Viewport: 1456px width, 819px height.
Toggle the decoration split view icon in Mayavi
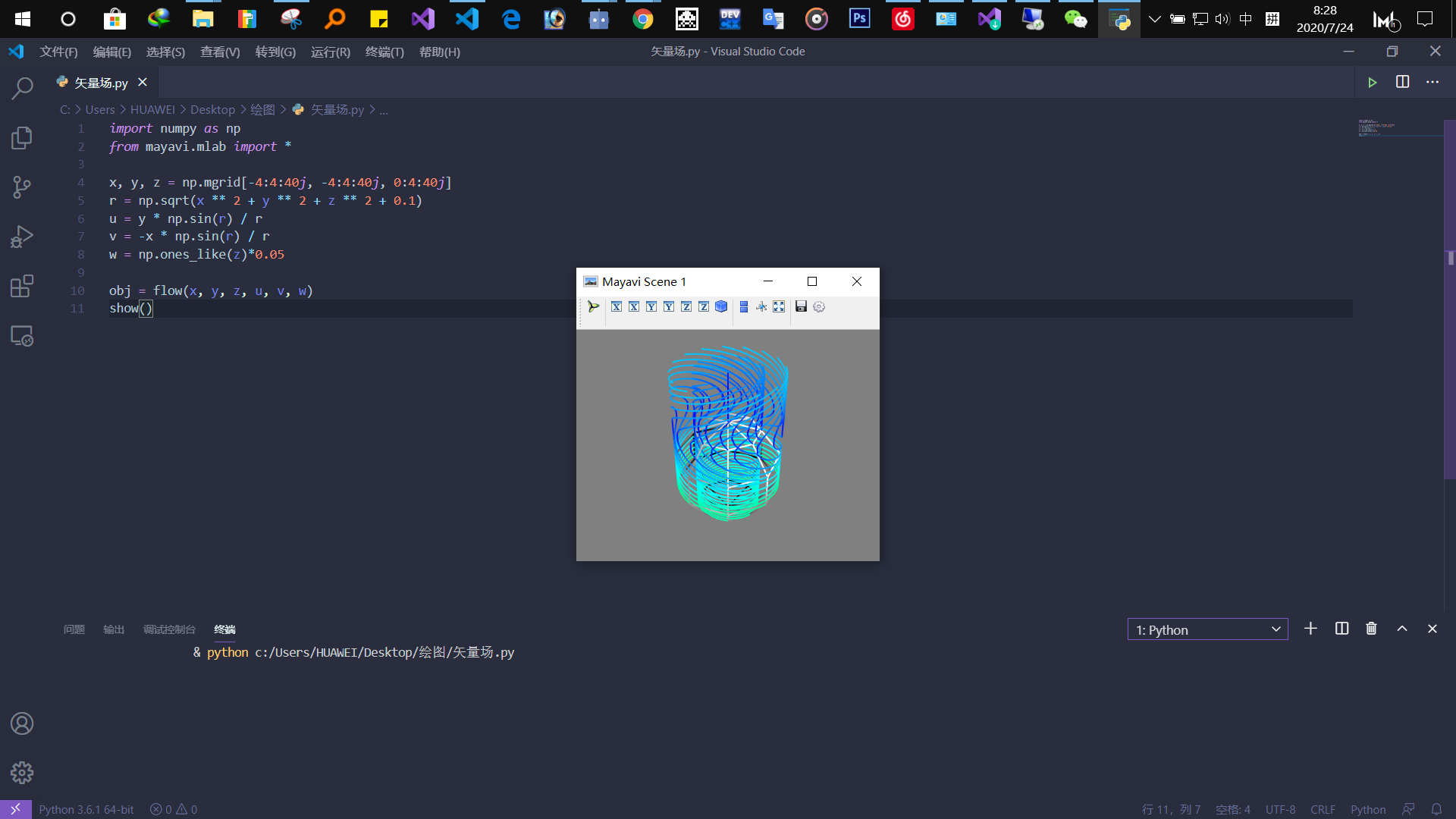coord(744,307)
